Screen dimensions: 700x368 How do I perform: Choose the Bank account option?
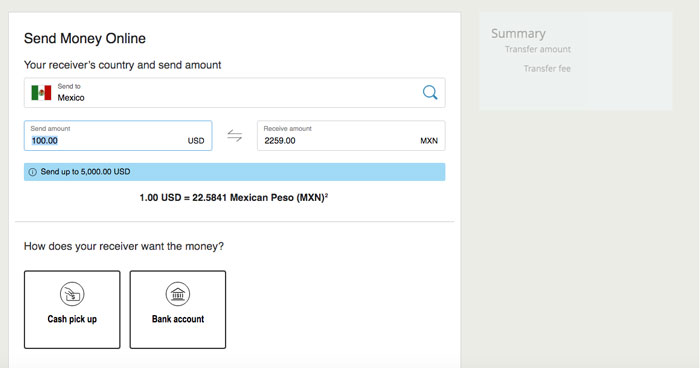click(178, 309)
